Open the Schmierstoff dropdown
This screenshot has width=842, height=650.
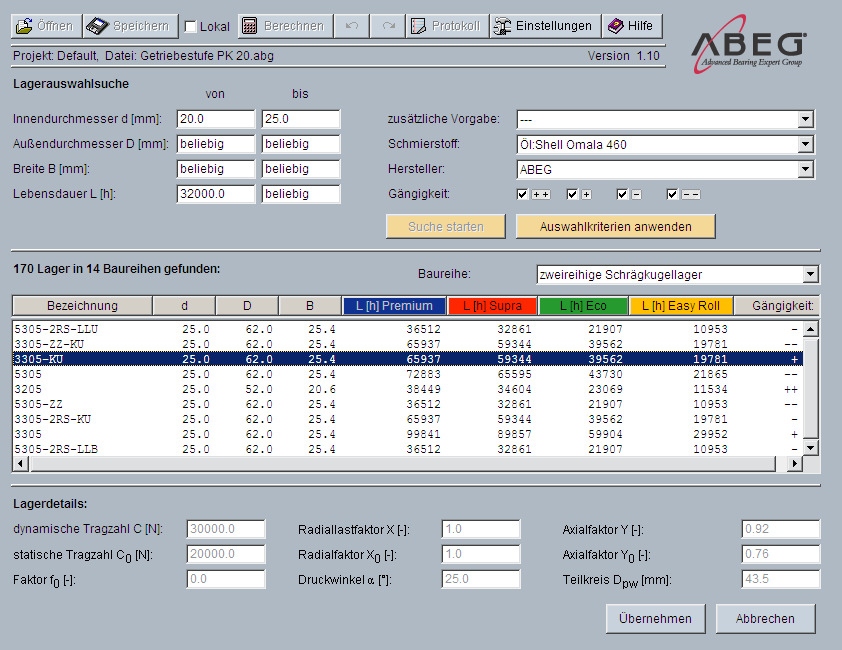click(x=805, y=144)
